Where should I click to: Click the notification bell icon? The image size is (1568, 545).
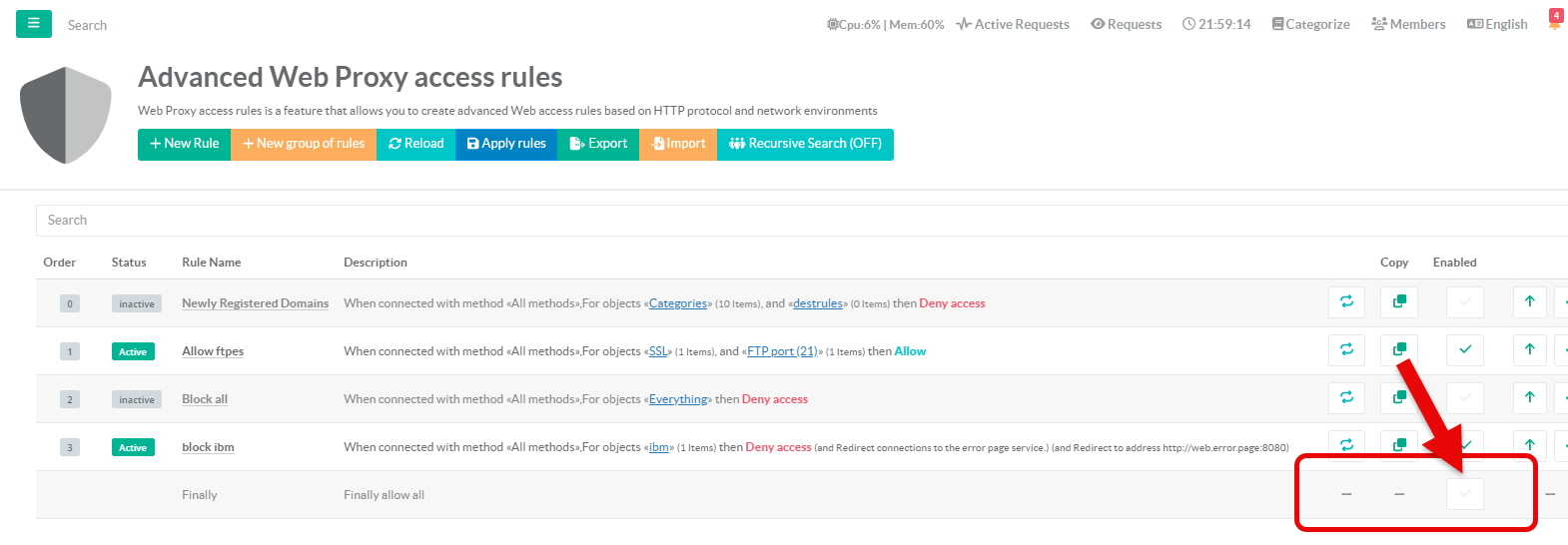click(x=1555, y=22)
